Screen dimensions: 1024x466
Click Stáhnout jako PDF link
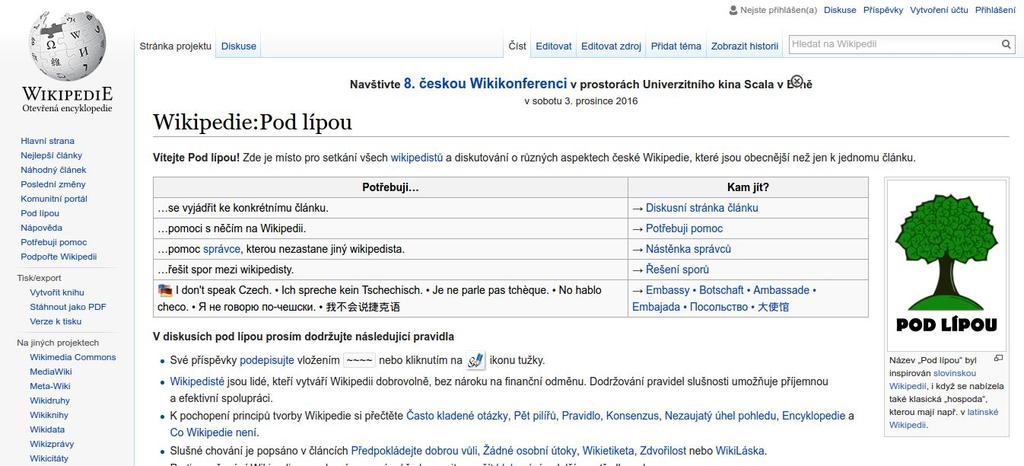pos(68,307)
